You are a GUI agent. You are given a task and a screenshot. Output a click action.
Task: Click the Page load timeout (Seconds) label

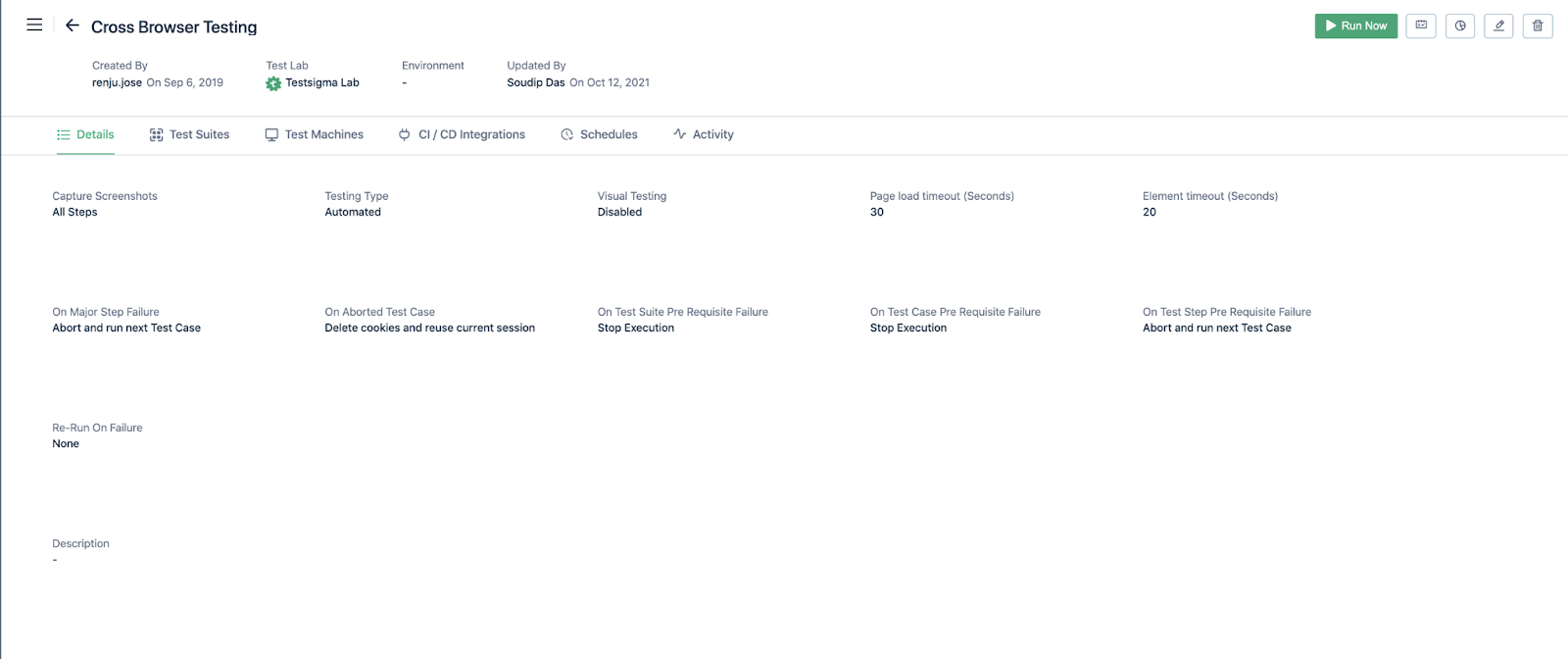tap(942, 196)
